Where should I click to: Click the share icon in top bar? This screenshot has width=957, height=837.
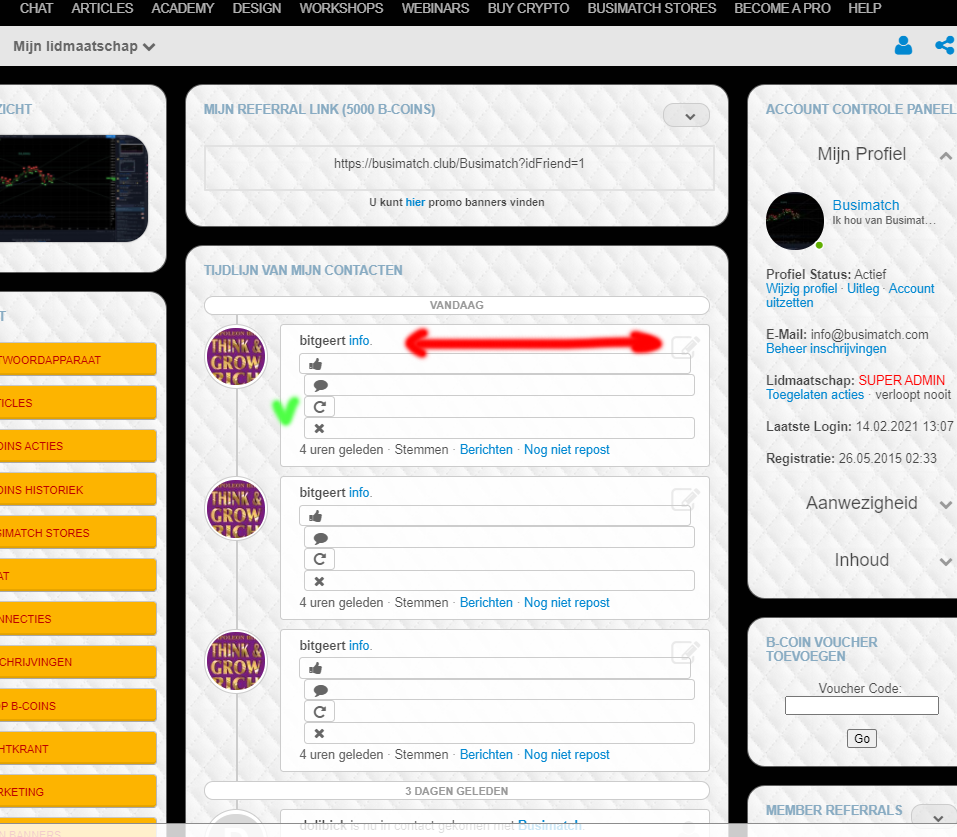tap(945, 45)
